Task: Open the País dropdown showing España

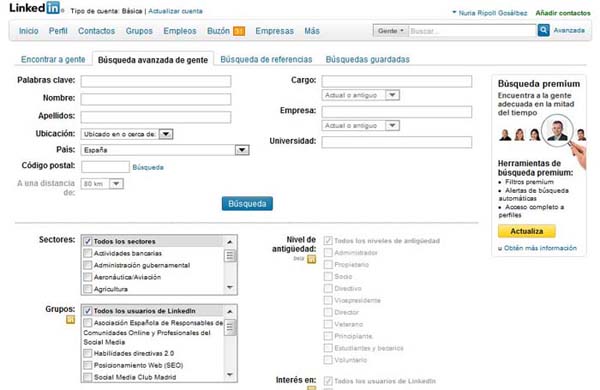Action: pos(165,150)
